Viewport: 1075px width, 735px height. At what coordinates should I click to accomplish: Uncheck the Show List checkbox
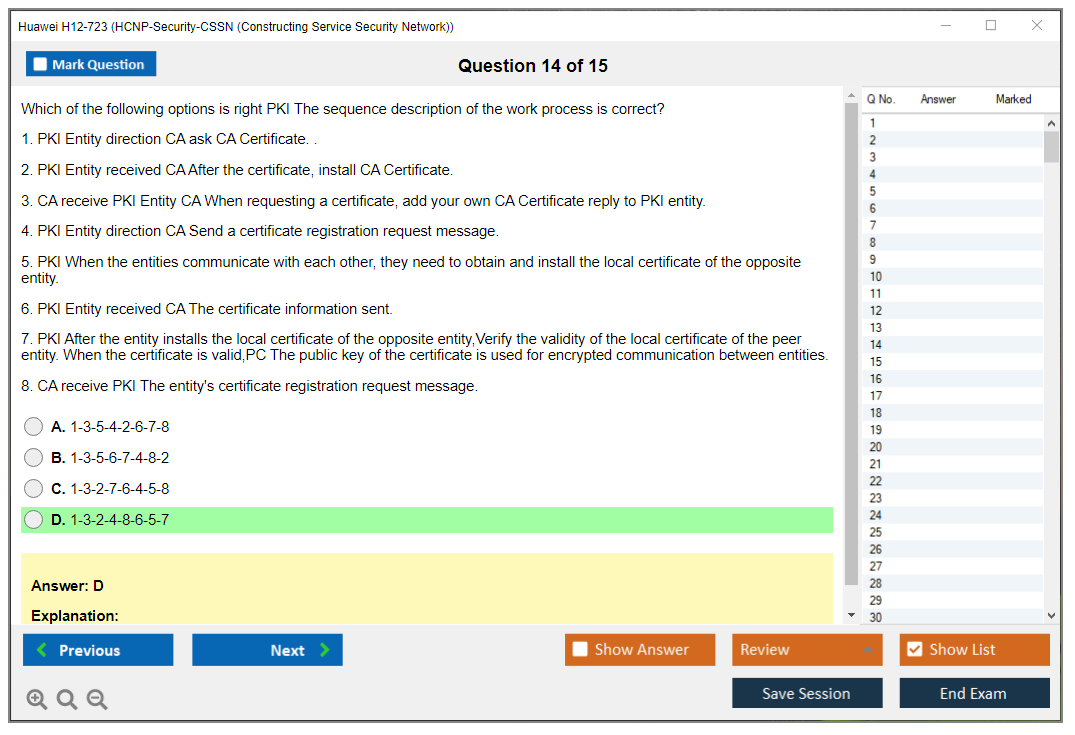click(914, 650)
